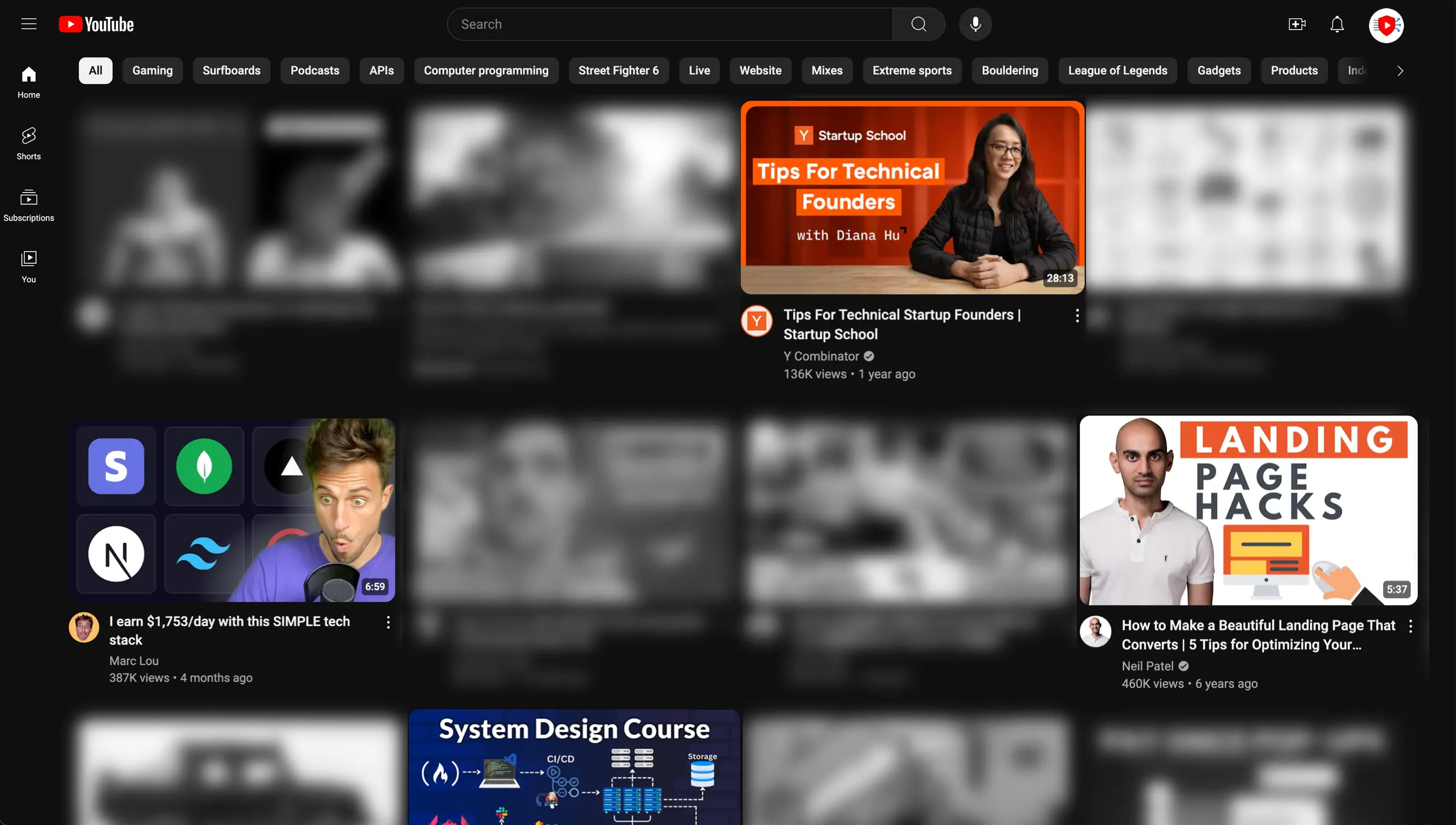Viewport: 1456px width, 825px height.
Task: Play the Tips For Technical Founders thumbnail
Action: coord(912,197)
